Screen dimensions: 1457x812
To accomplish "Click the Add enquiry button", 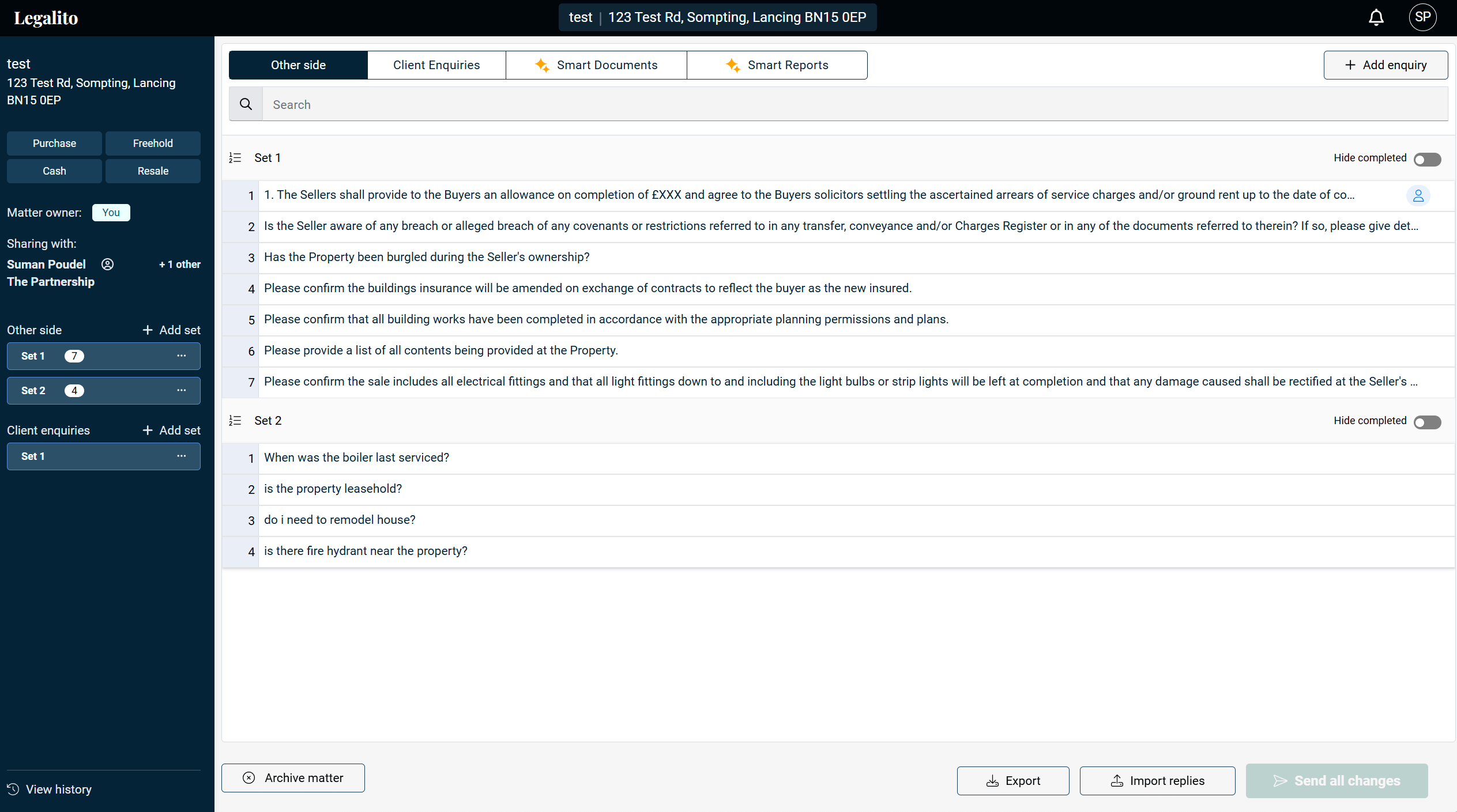I will coord(1385,65).
